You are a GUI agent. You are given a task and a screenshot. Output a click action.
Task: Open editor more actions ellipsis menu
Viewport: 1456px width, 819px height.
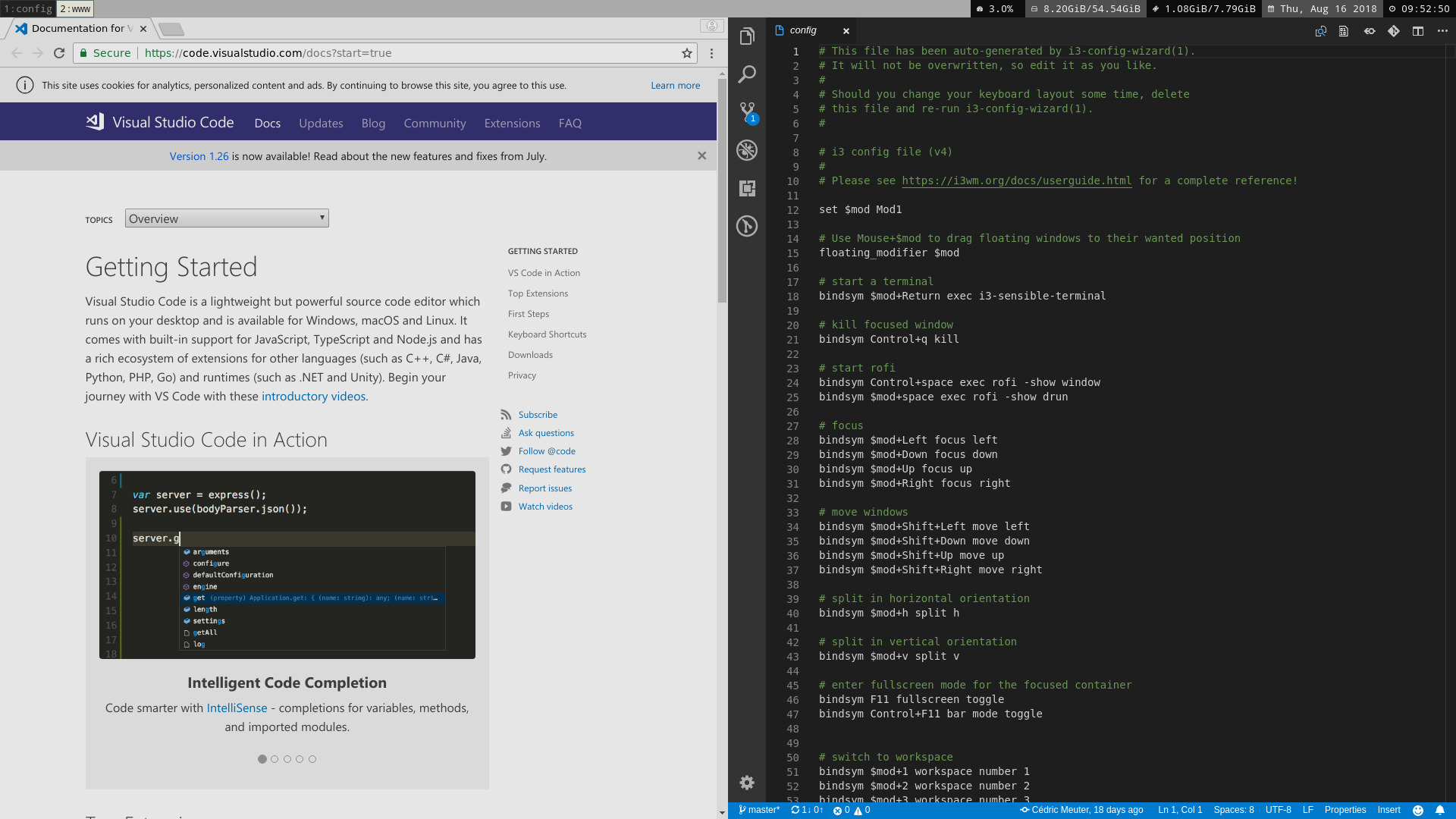point(1442,31)
